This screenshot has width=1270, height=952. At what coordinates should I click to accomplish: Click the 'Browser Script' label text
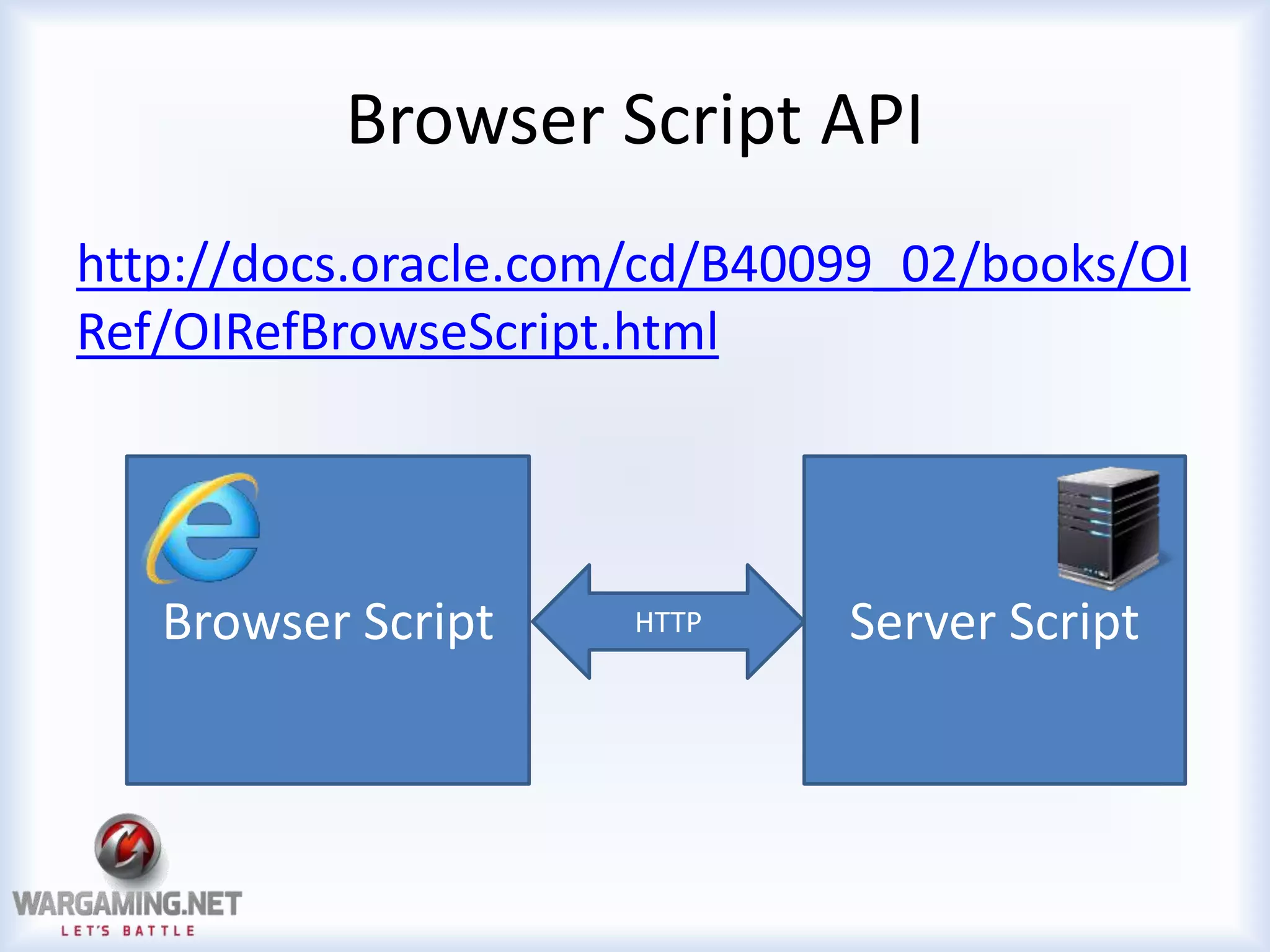[328, 622]
